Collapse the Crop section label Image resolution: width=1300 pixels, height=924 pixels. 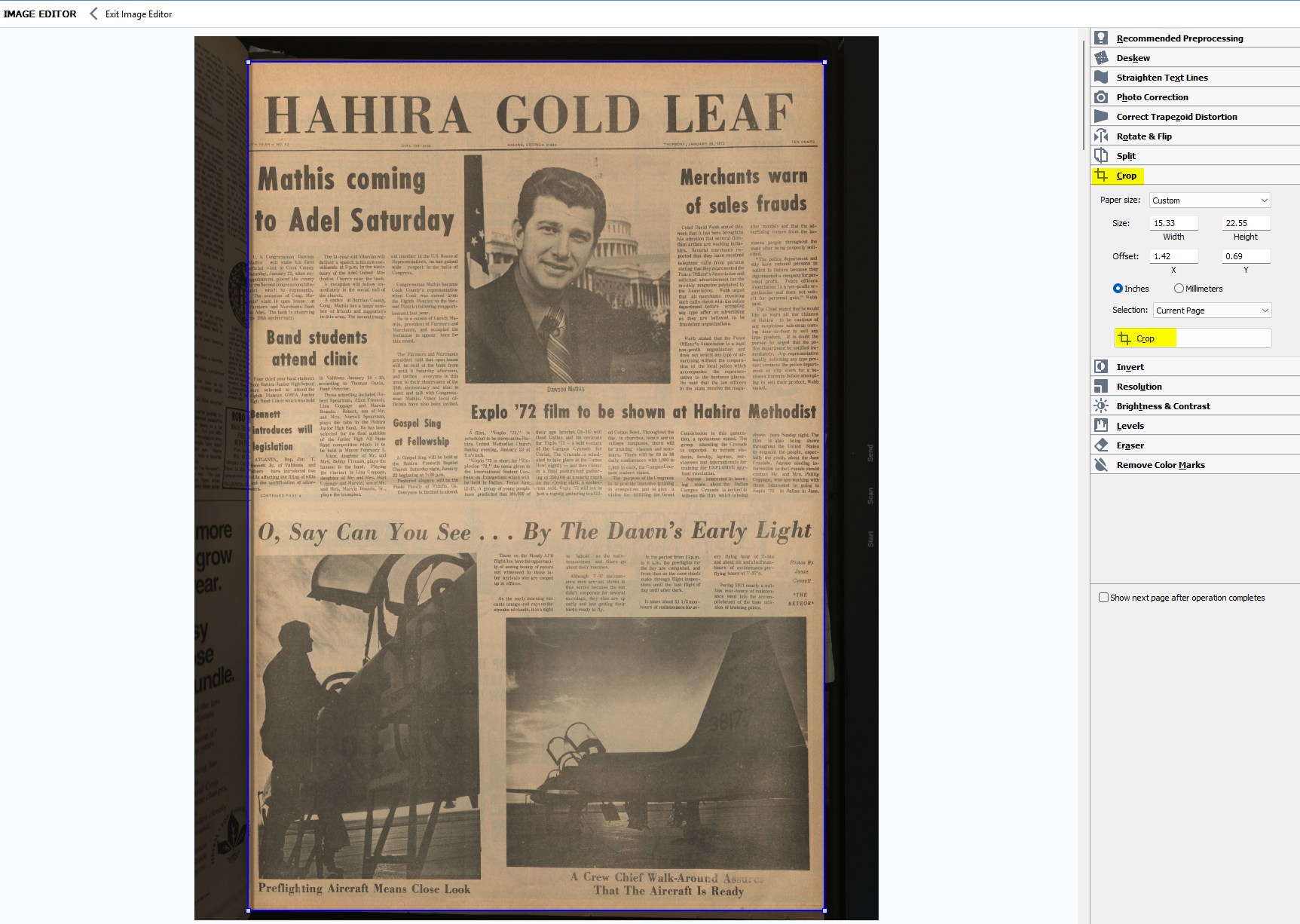click(1126, 176)
